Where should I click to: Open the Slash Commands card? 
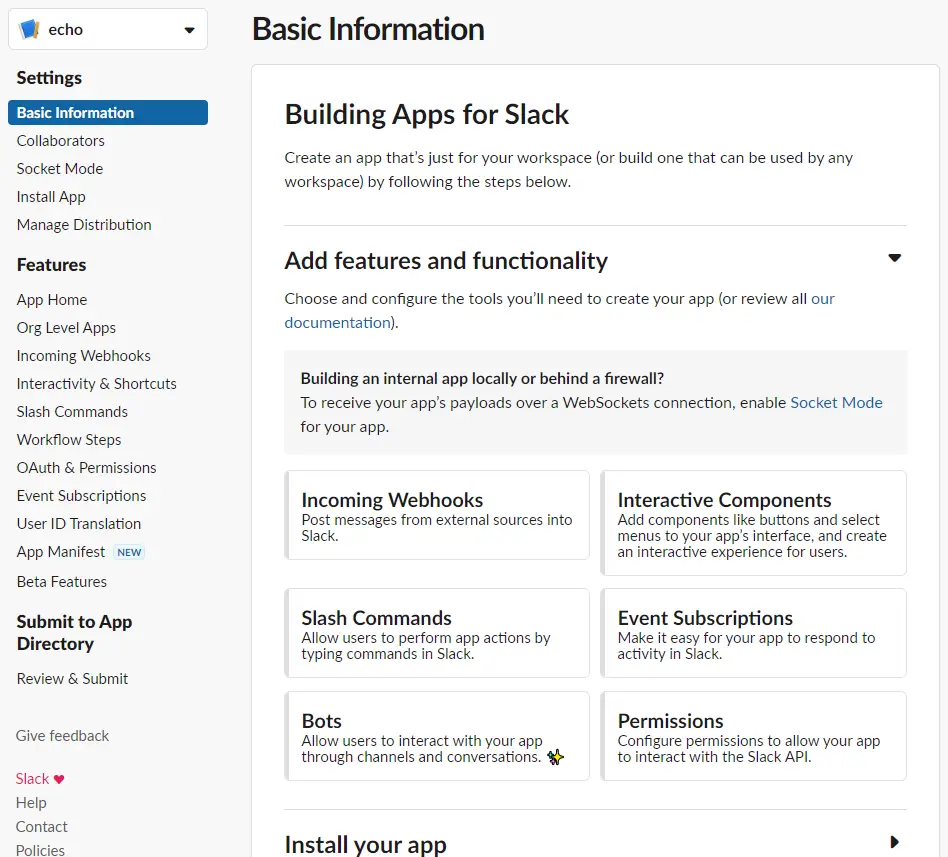coord(437,633)
